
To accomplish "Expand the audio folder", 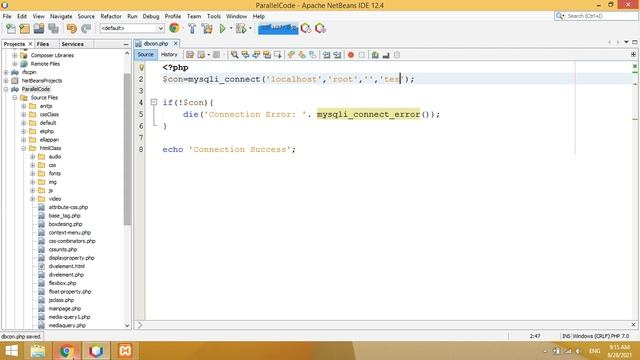I will (x=33, y=157).
